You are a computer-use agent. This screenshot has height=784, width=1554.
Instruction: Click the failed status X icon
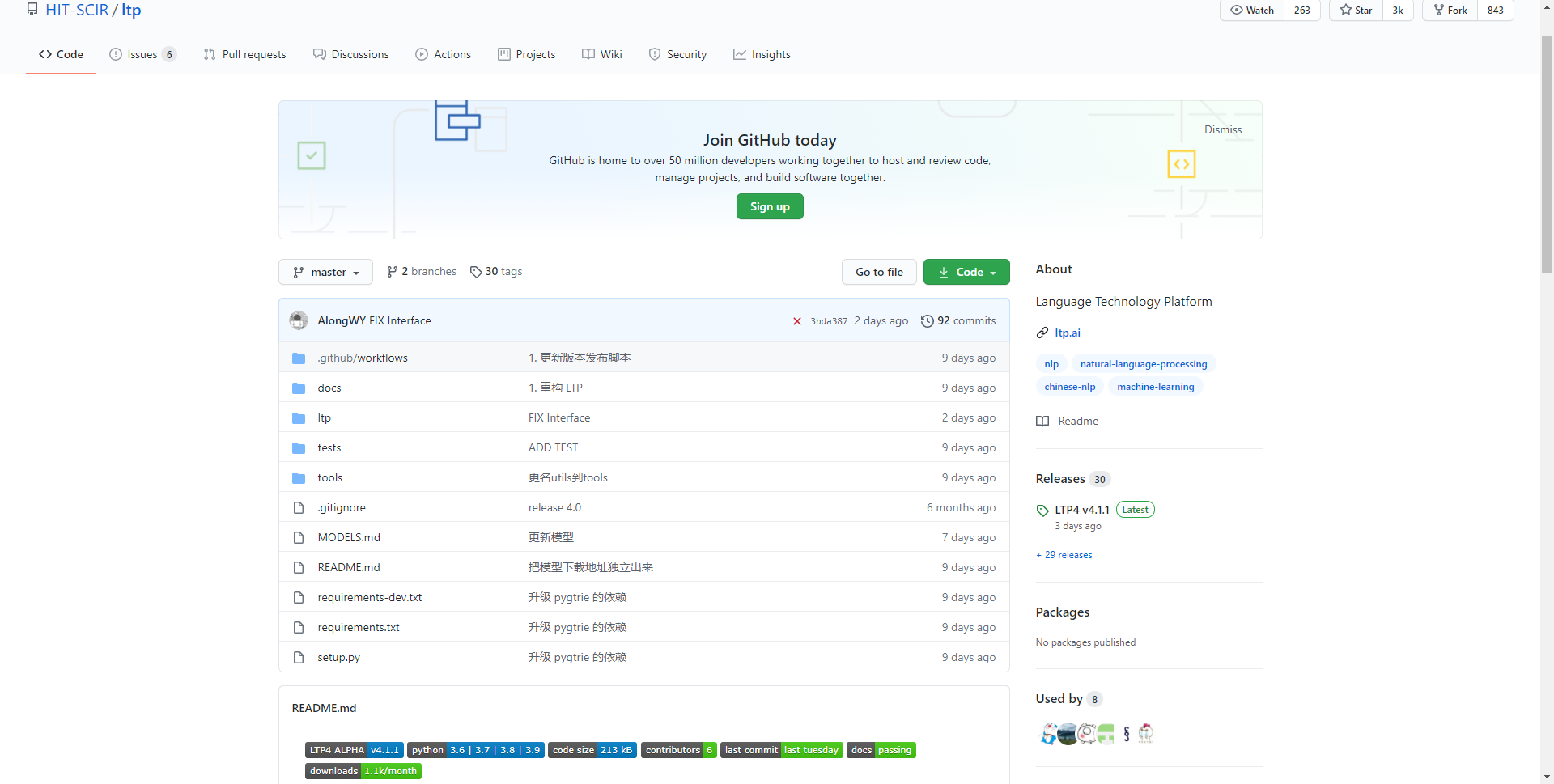[797, 321]
